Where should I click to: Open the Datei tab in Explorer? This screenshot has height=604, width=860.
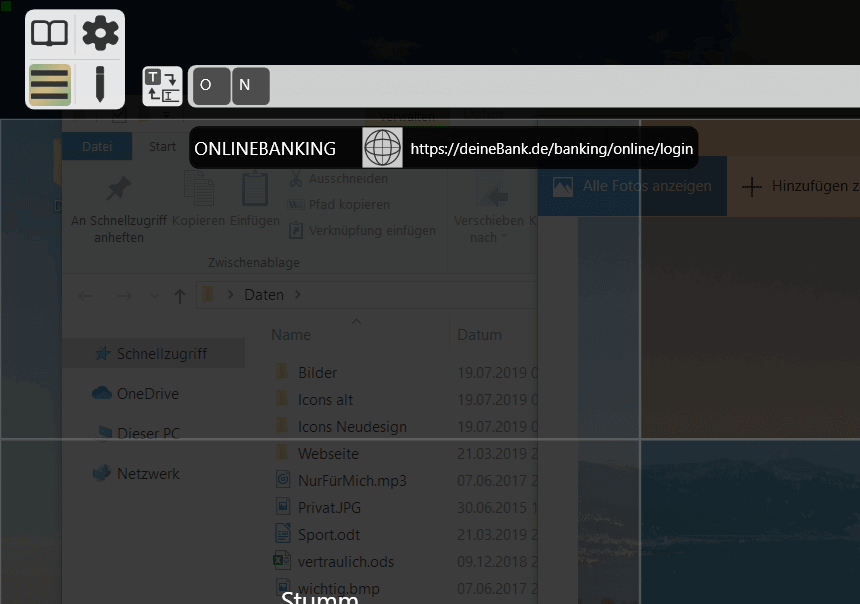97,146
